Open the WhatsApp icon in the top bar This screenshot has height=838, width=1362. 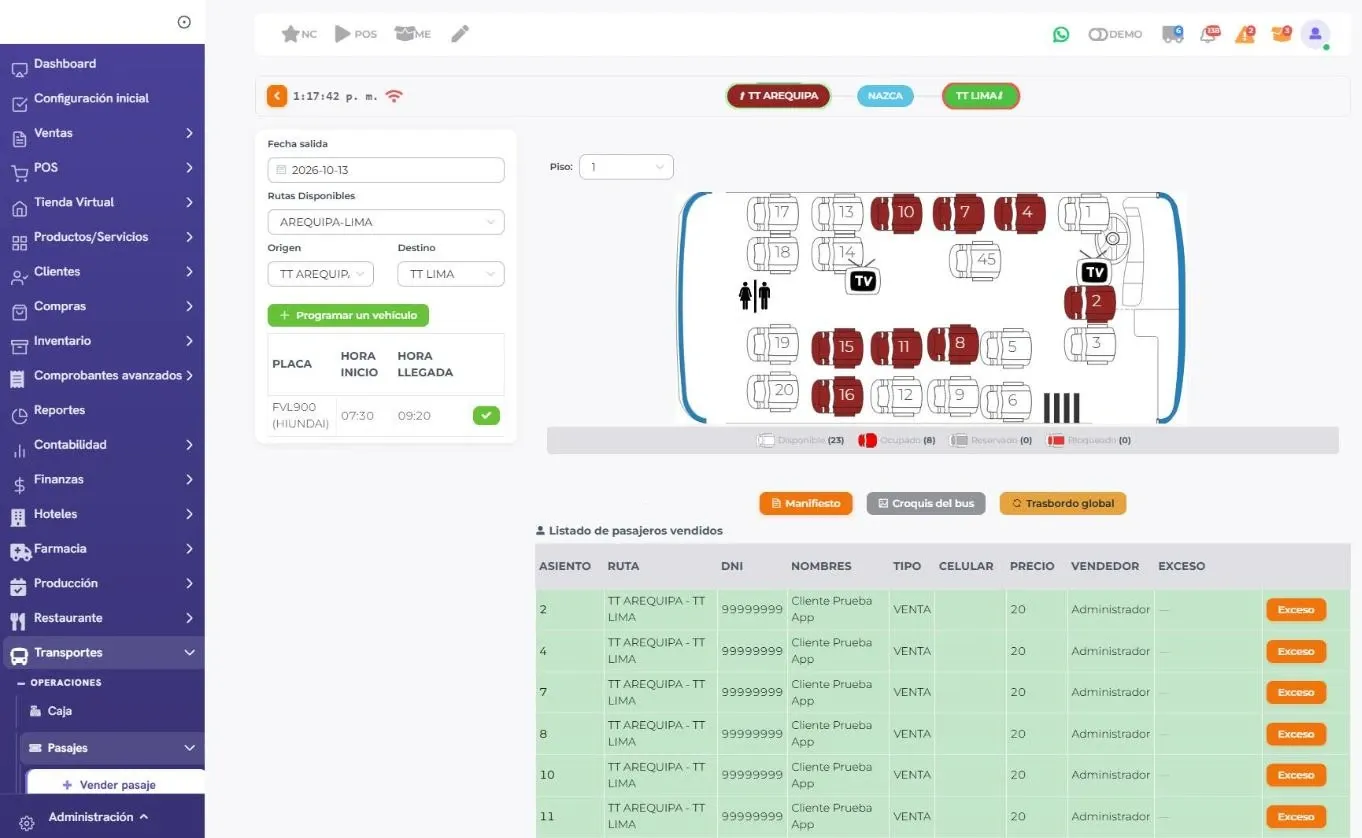1061,34
